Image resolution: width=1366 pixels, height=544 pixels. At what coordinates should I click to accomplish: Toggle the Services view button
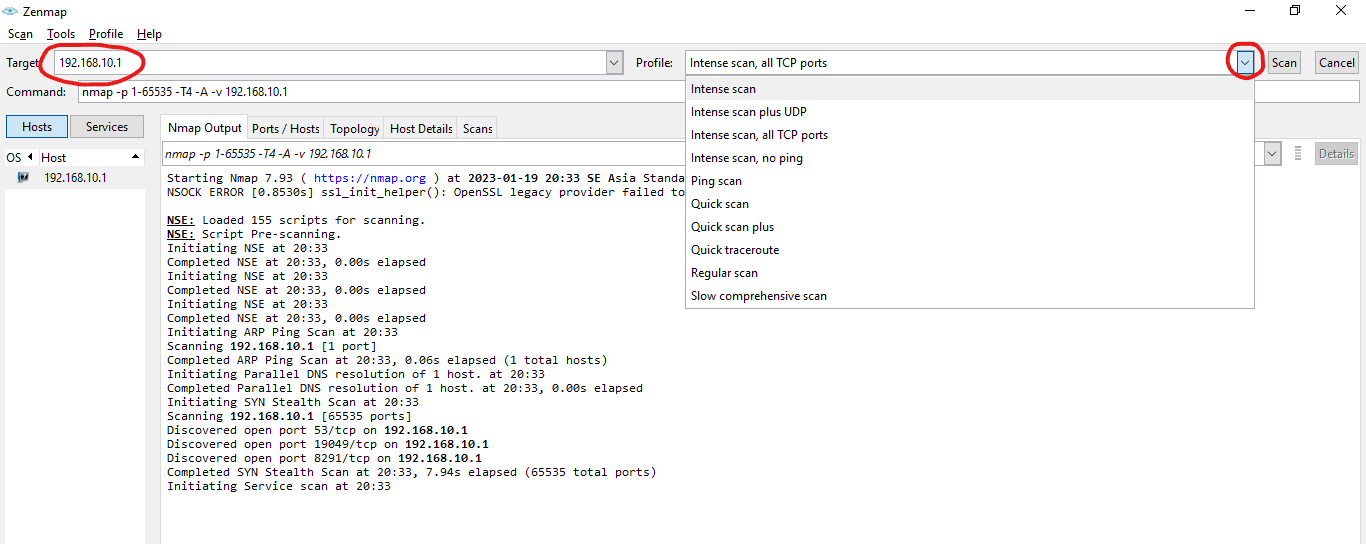[x=107, y=127]
